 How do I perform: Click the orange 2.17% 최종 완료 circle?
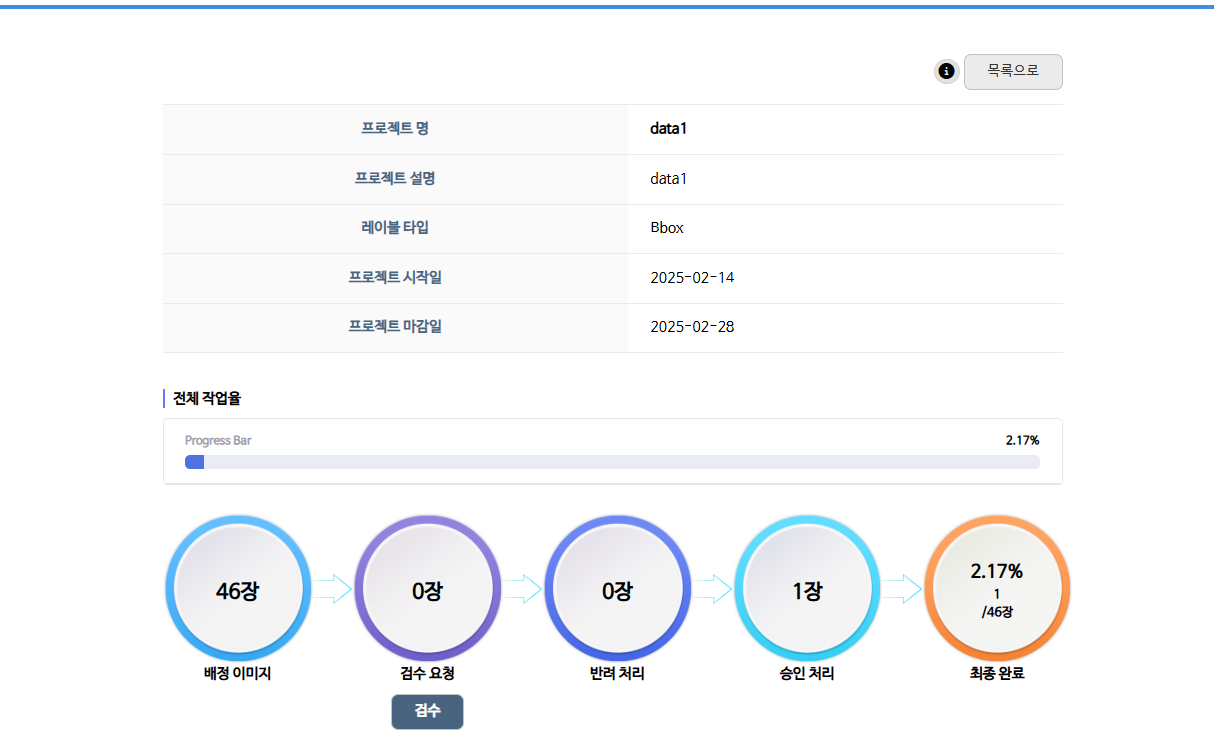997,589
